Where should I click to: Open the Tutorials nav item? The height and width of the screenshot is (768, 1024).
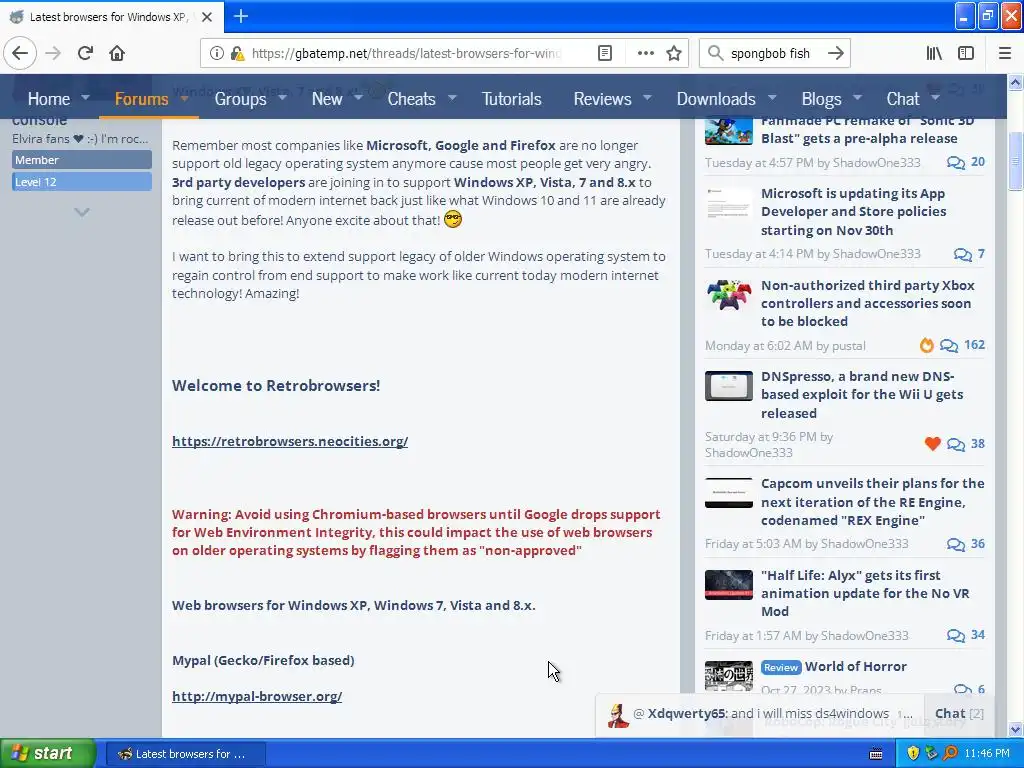511,99
